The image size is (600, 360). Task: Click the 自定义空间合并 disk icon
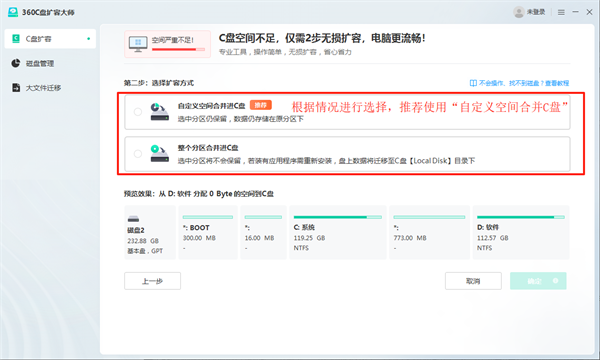tap(160, 112)
